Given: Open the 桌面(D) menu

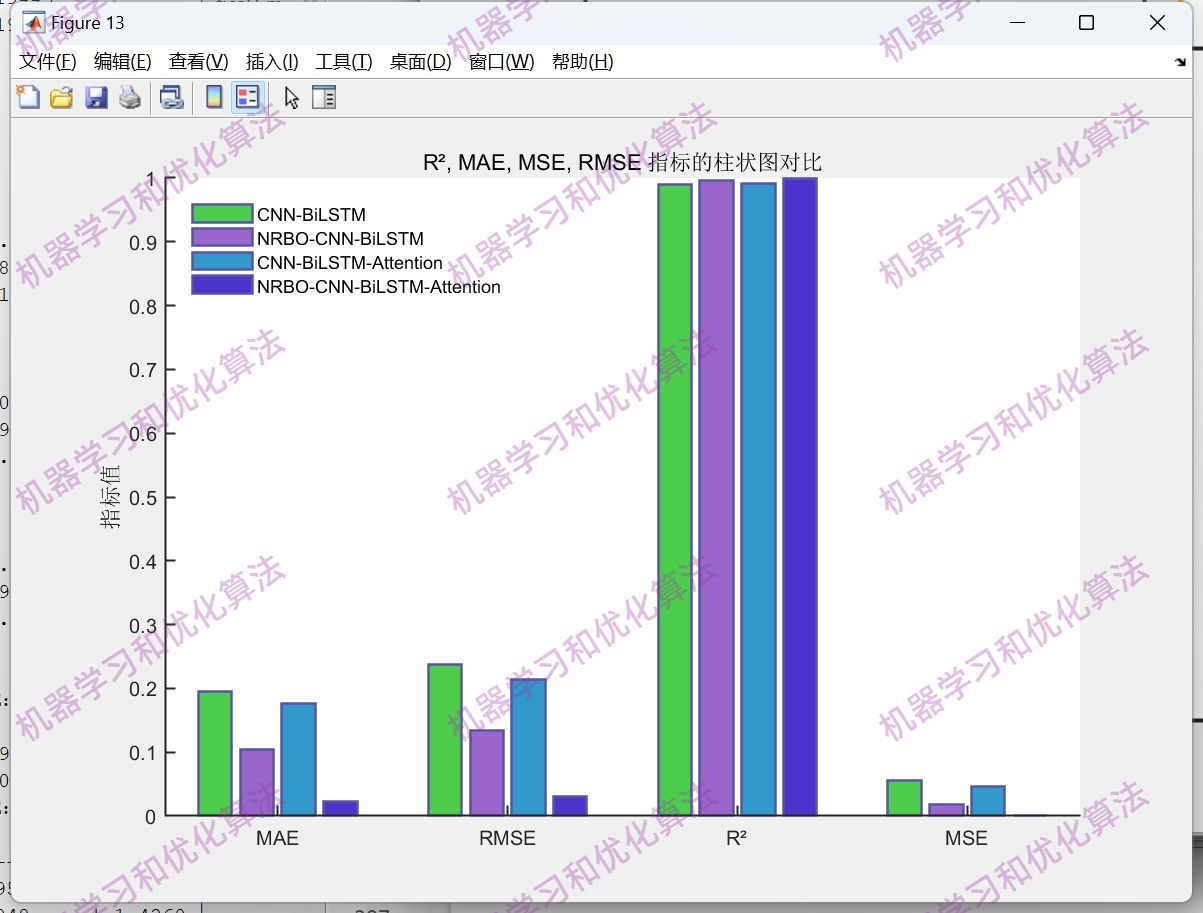Looking at the screenshot, I should (x=421, y=62).
